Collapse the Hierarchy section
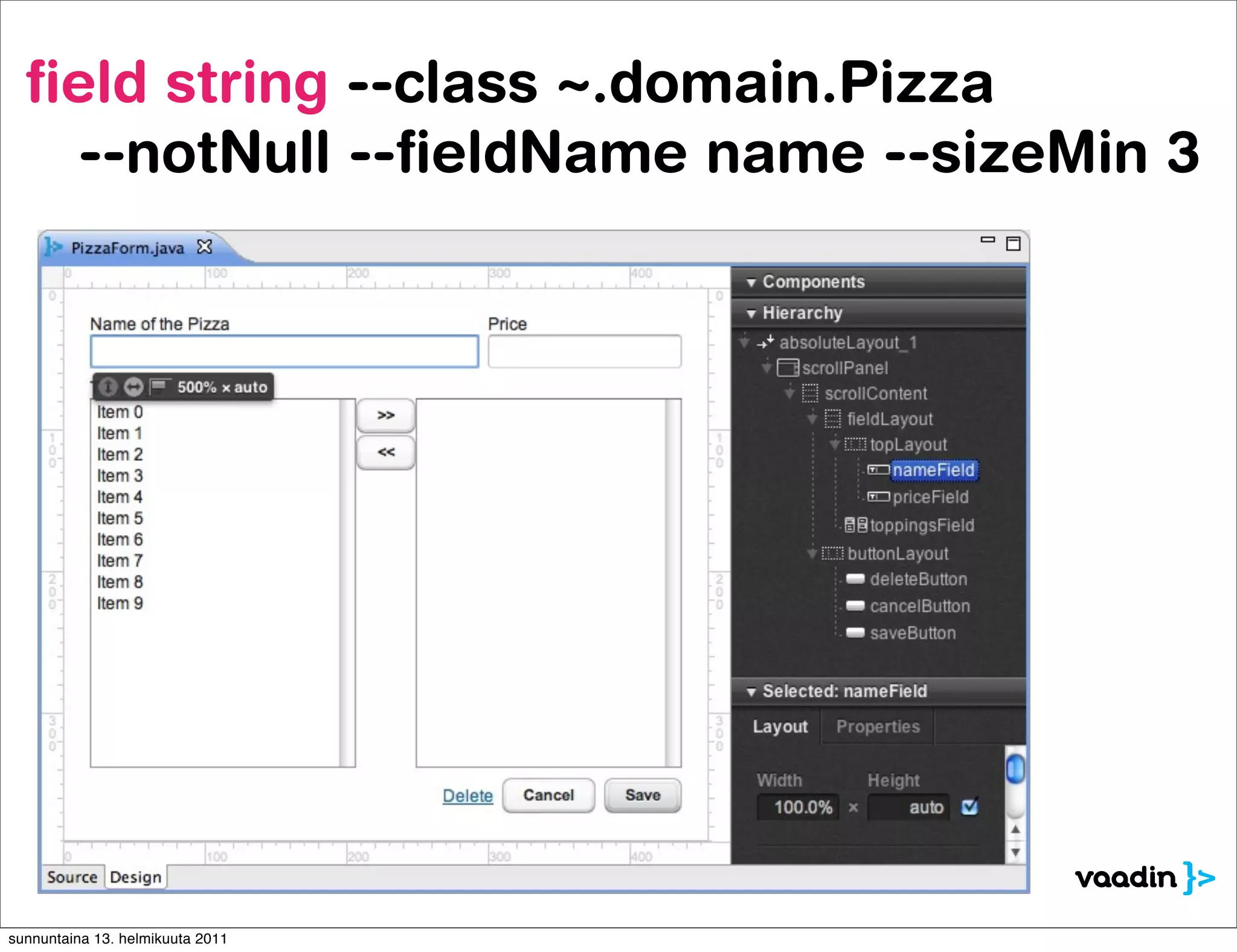Image resolution: width=1237 pixels, height=952 pixels. click(751, 314)
